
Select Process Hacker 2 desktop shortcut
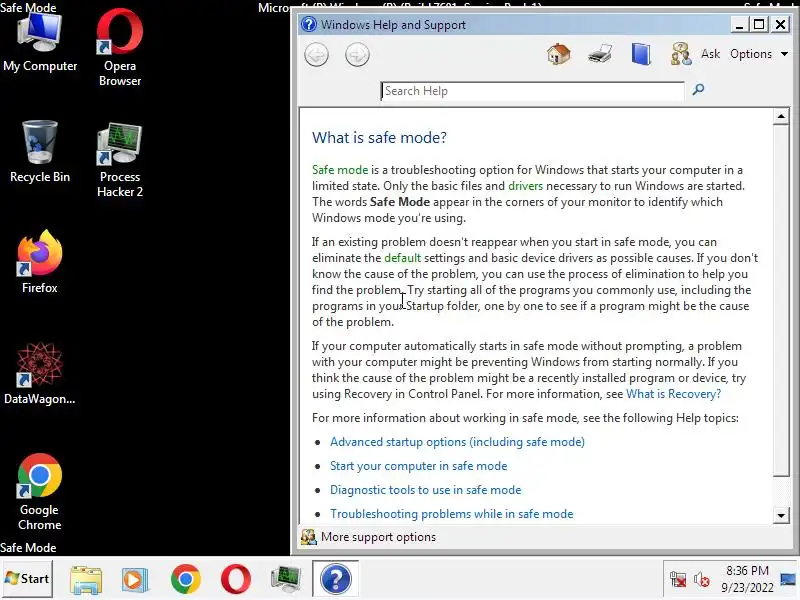tap(120, 160)
